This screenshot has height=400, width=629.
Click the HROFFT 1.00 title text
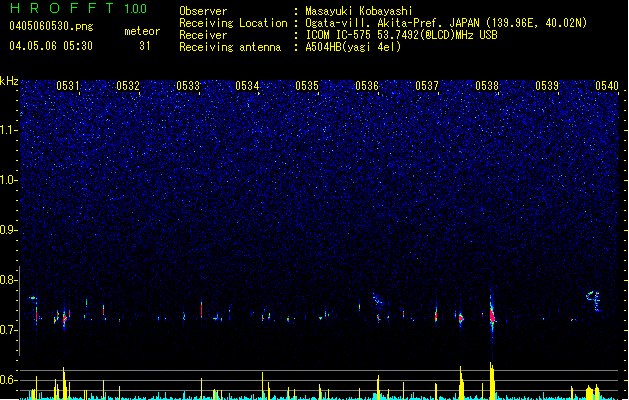coord(78,8)
